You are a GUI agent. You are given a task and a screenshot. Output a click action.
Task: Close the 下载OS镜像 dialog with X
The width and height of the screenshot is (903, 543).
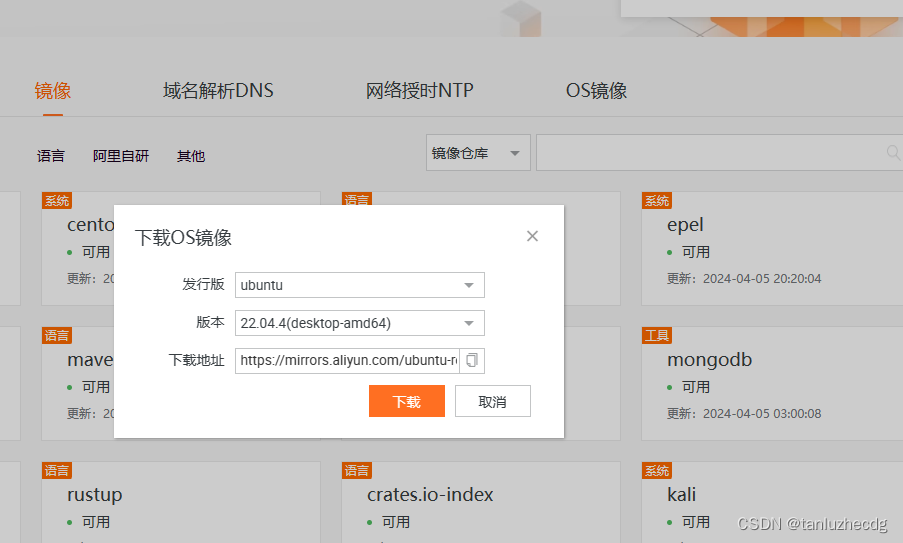pos(532,236)
